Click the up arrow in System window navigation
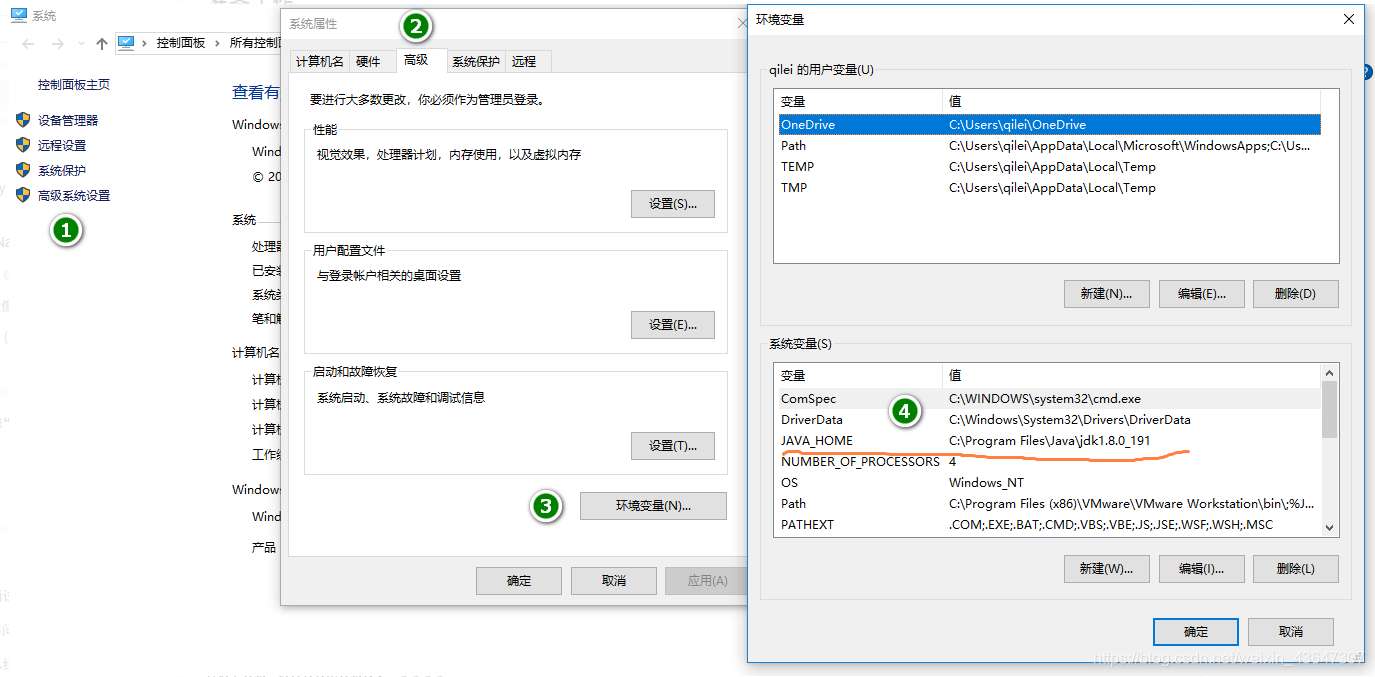The height and width of the screenshot is (677, 1375). [x=101, y=43]
